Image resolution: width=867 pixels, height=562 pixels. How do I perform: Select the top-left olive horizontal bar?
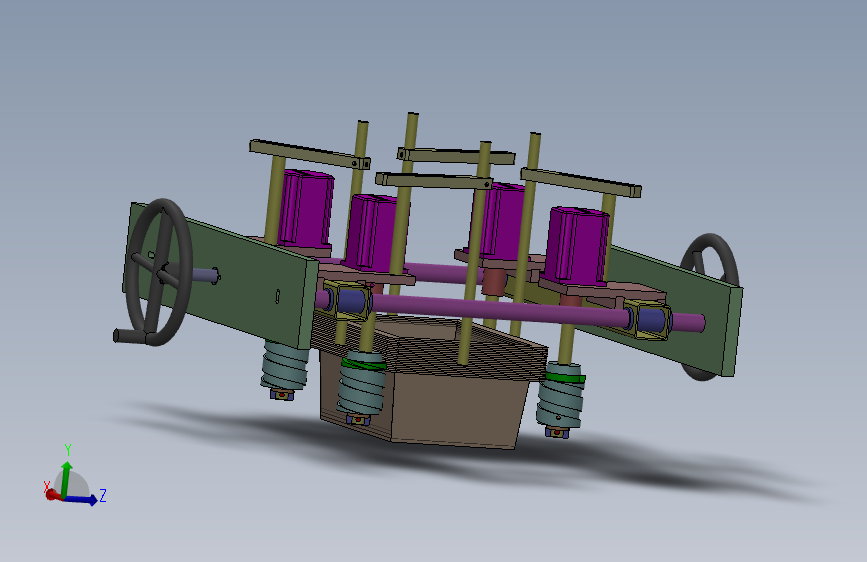310,154
